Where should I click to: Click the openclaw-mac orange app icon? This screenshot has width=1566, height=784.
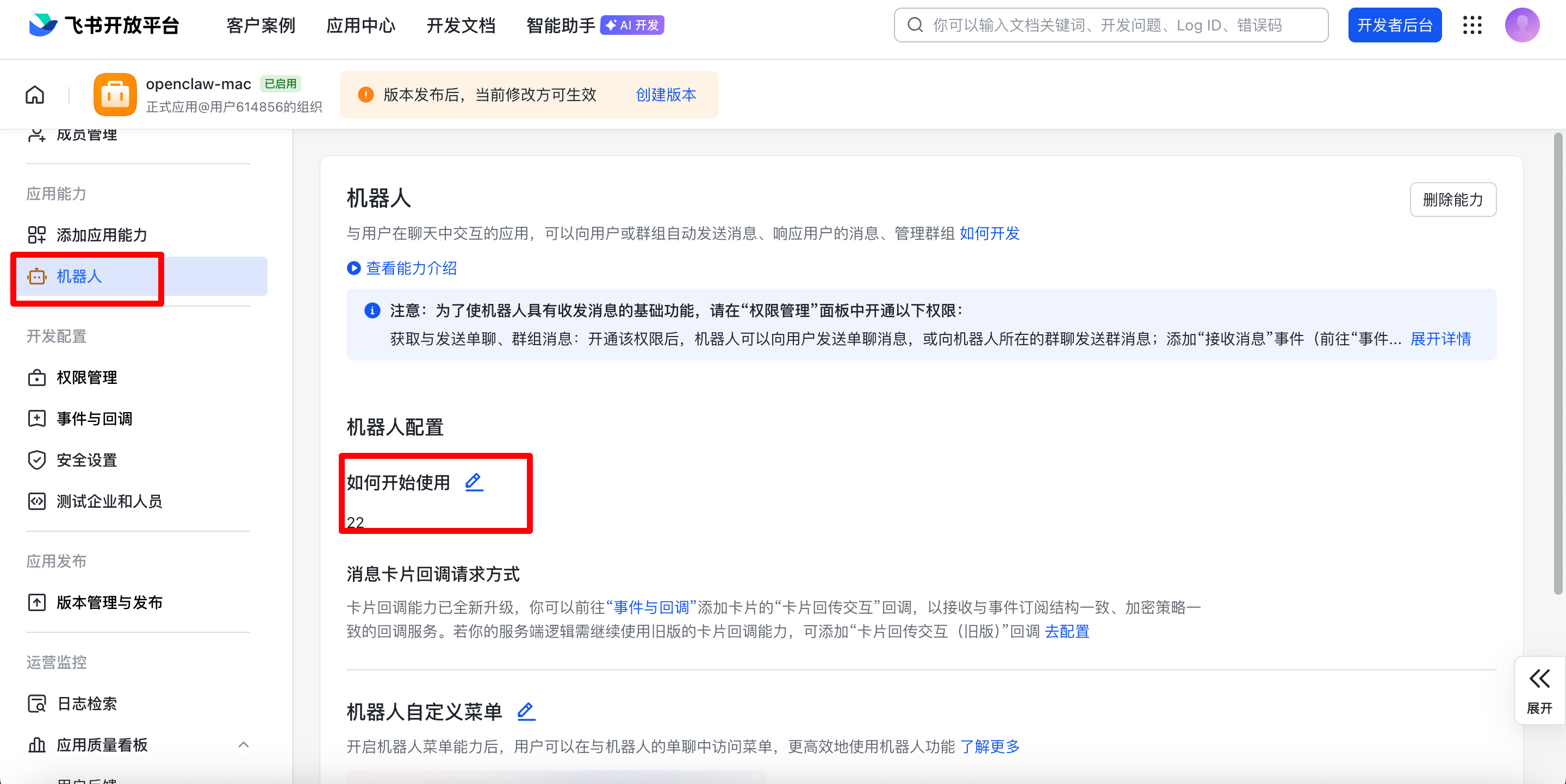[x=115, y=95]
